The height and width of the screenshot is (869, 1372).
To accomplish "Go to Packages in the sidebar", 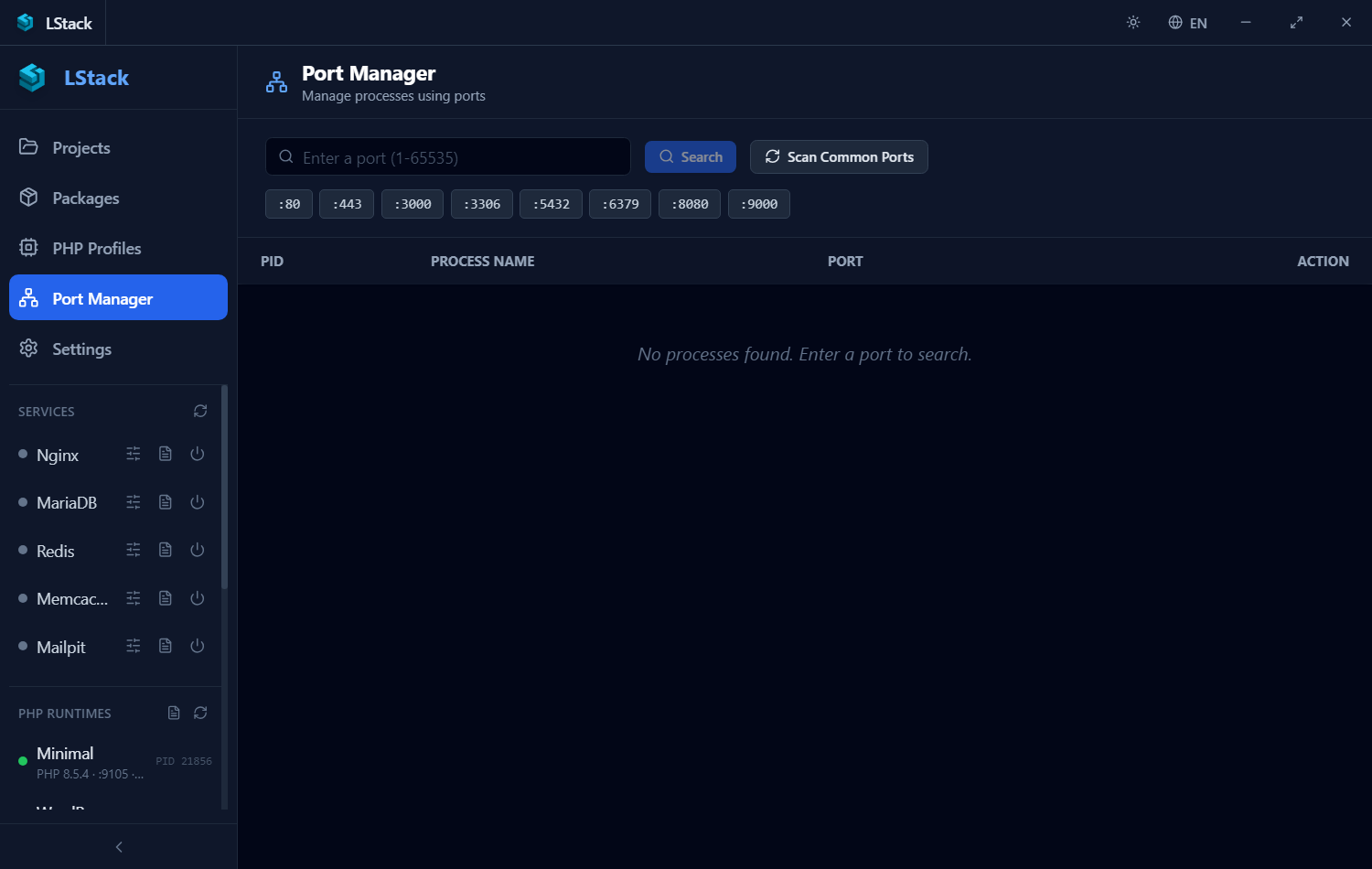I will point(118,198).
